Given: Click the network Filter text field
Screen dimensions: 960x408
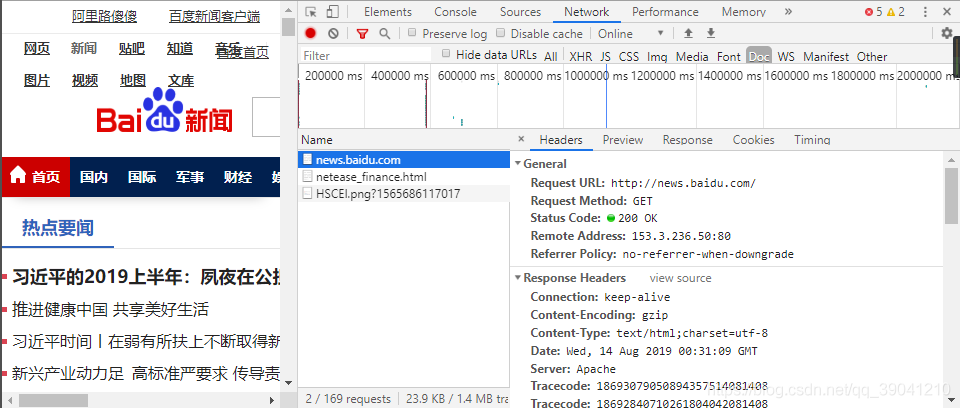Looking at the screenshot, I should point(366,55).
